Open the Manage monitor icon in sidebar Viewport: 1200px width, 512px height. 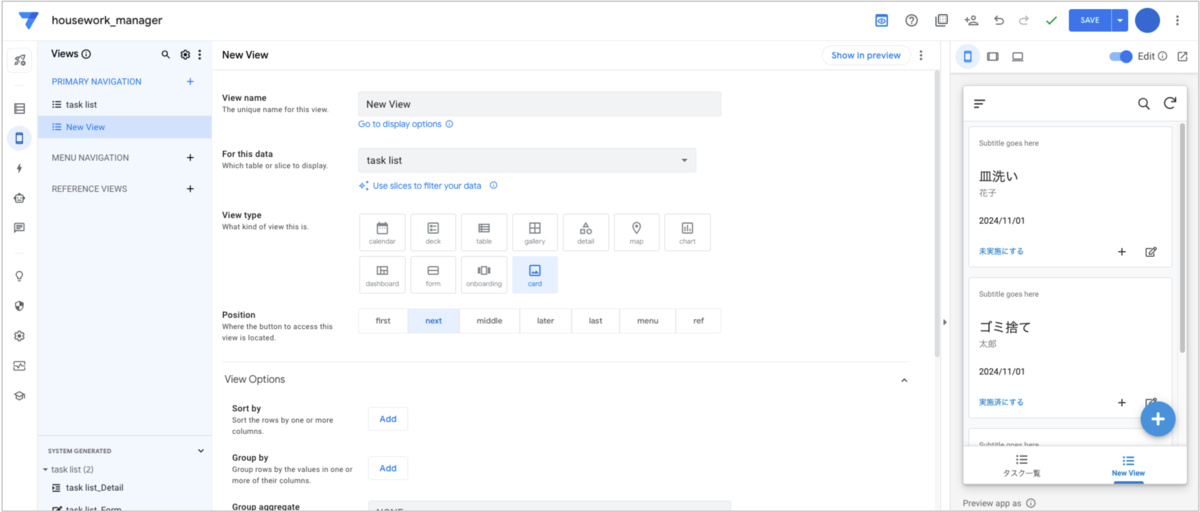click(19, 366)
